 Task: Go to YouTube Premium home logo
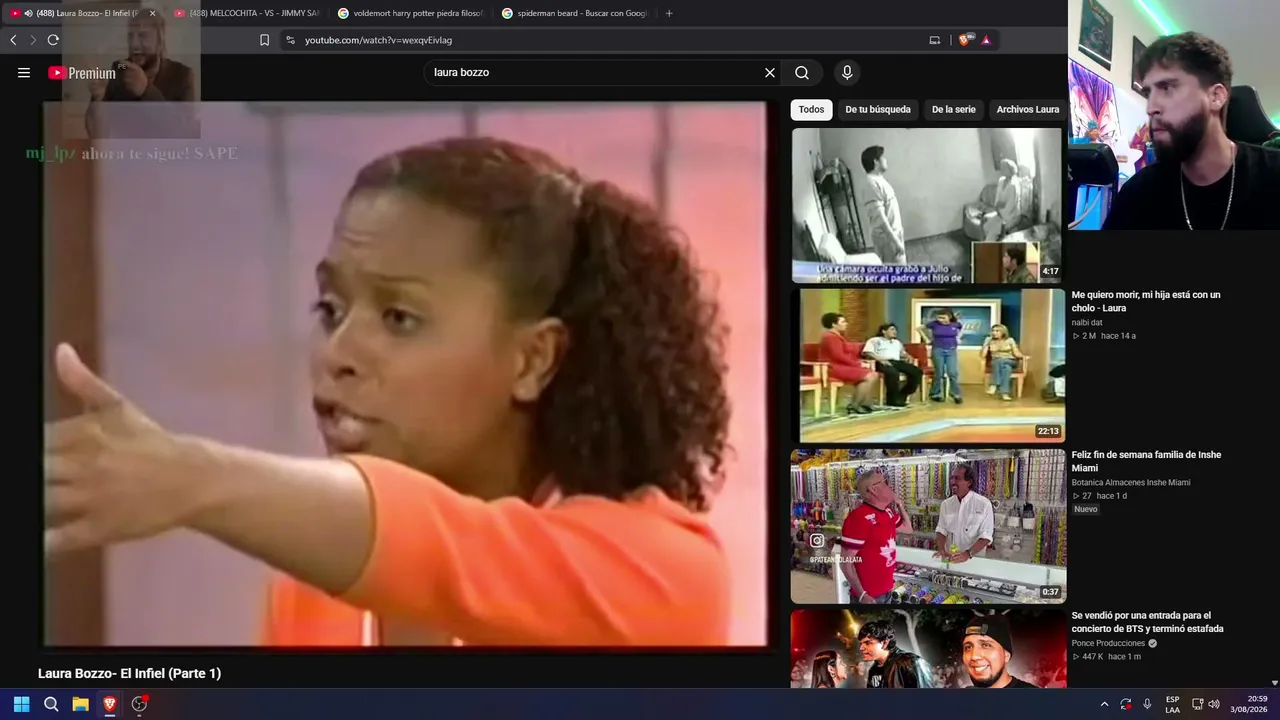click(x=82, y=73)
